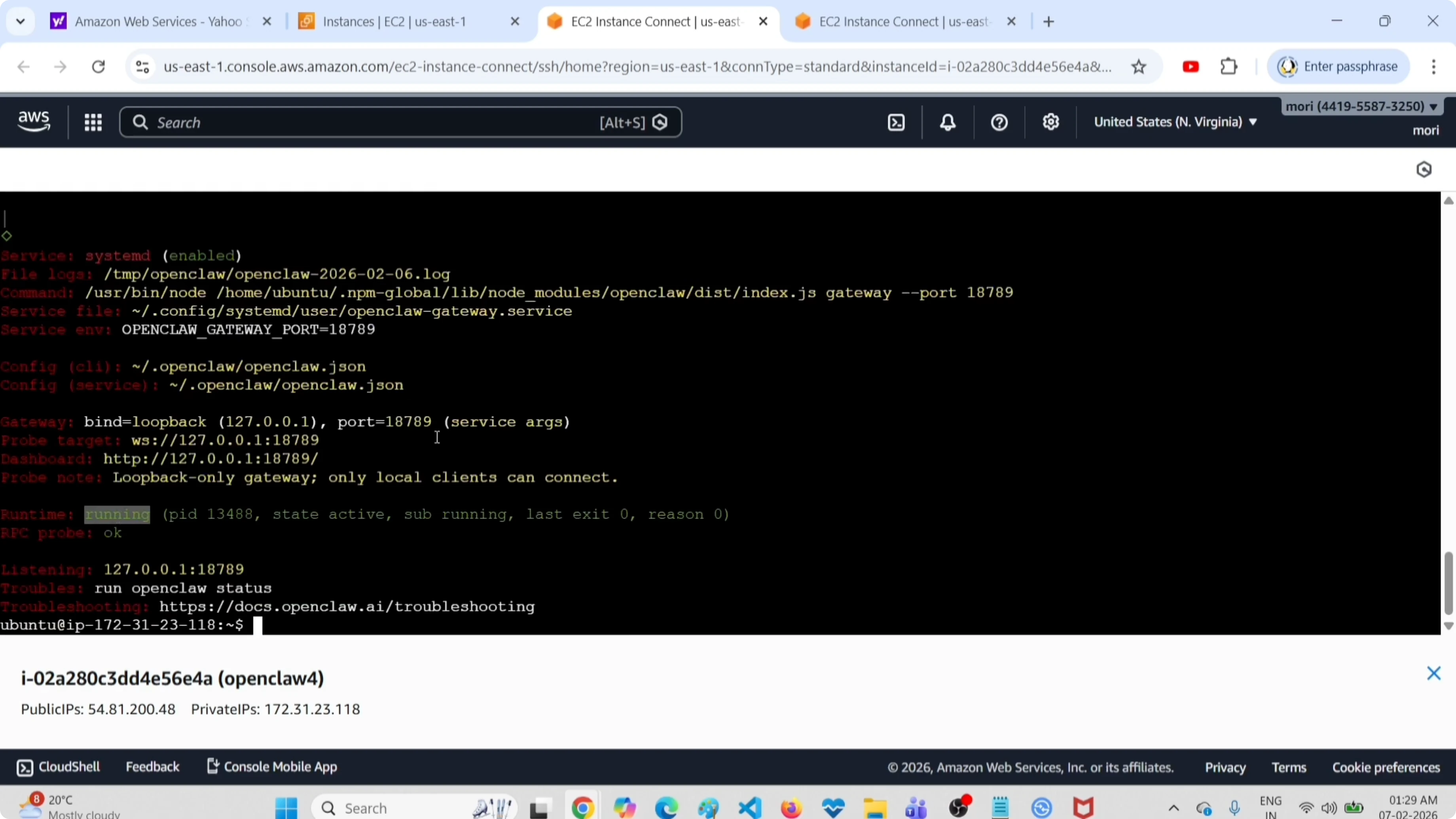
Task: Click the YouTube extension icon
Action: click(1191, 67)
